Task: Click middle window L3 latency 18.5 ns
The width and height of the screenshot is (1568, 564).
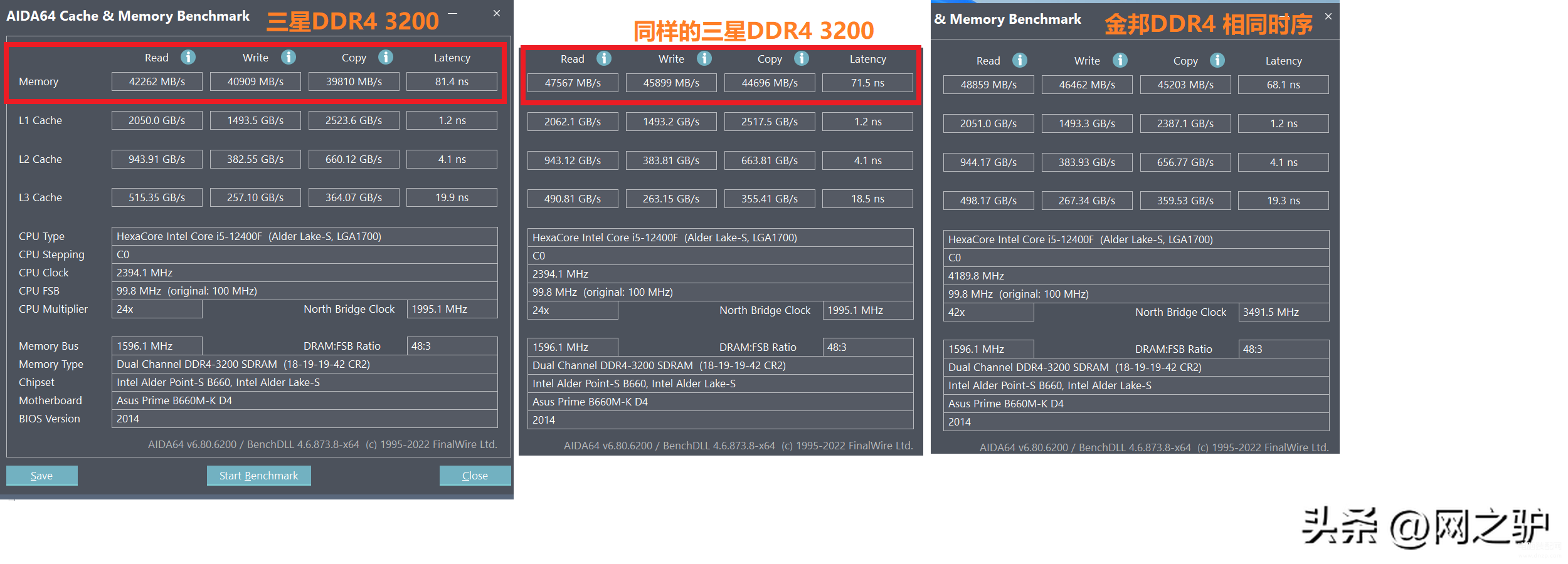Action: [868, 199]
